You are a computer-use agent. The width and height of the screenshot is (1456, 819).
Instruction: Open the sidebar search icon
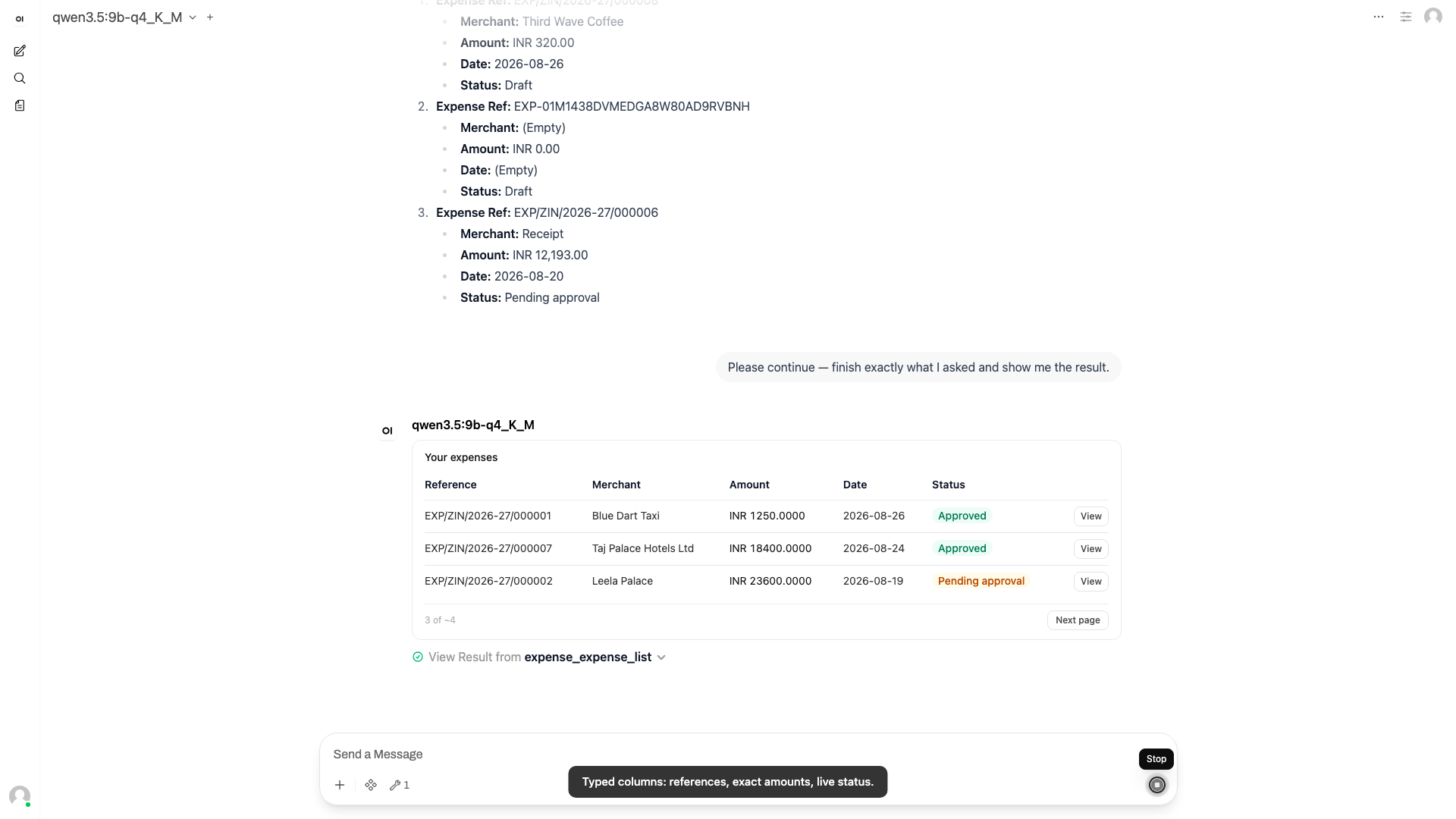pos(20,78)
